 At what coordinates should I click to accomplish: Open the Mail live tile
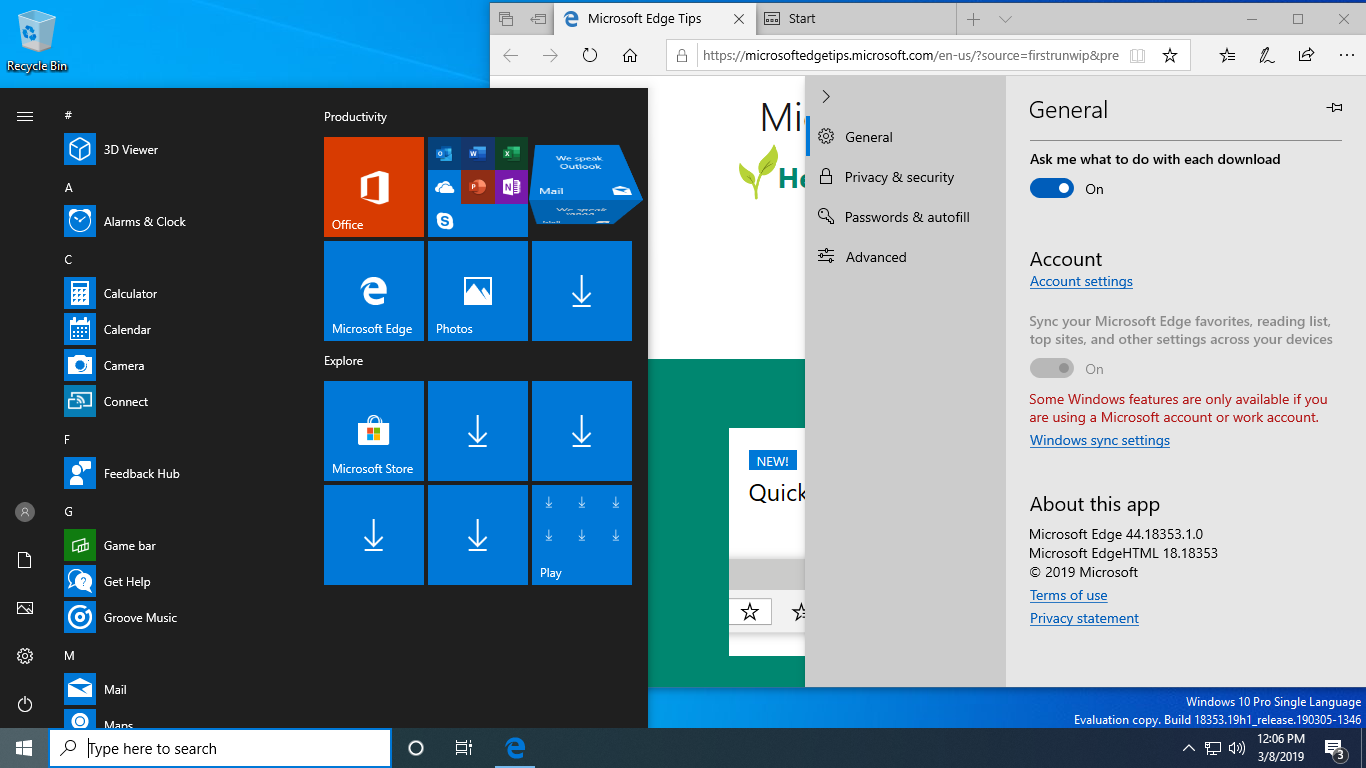pos(584,185)
